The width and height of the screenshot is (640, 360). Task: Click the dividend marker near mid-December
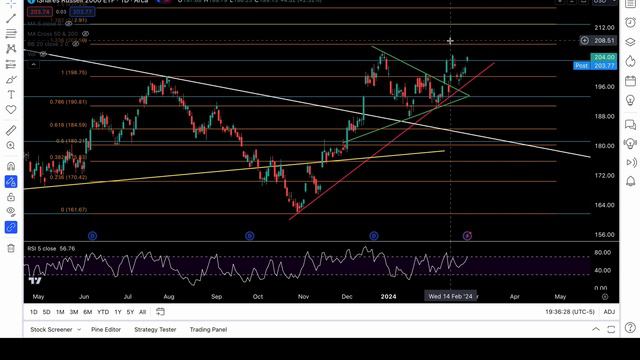coord(373,236)
